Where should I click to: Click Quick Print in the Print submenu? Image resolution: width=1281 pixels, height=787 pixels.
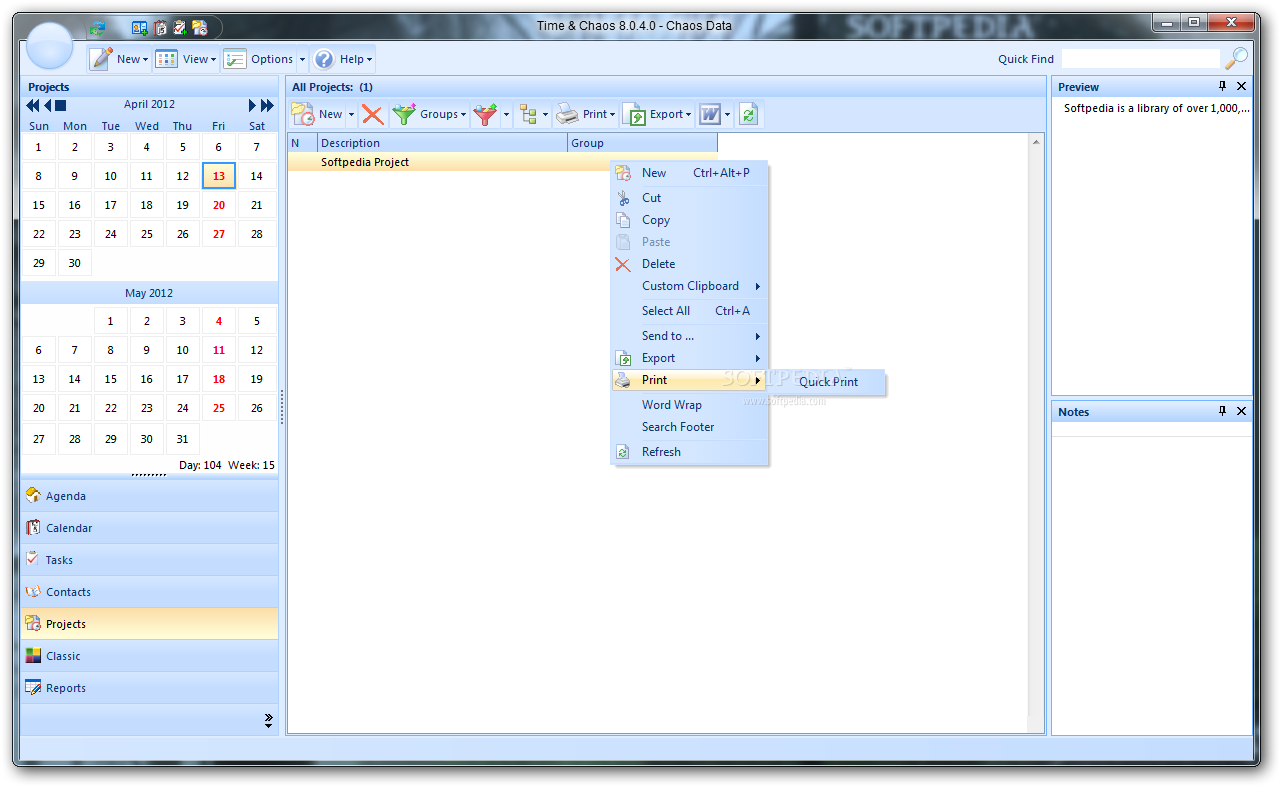pyautogui.click(x=828, y=382)
